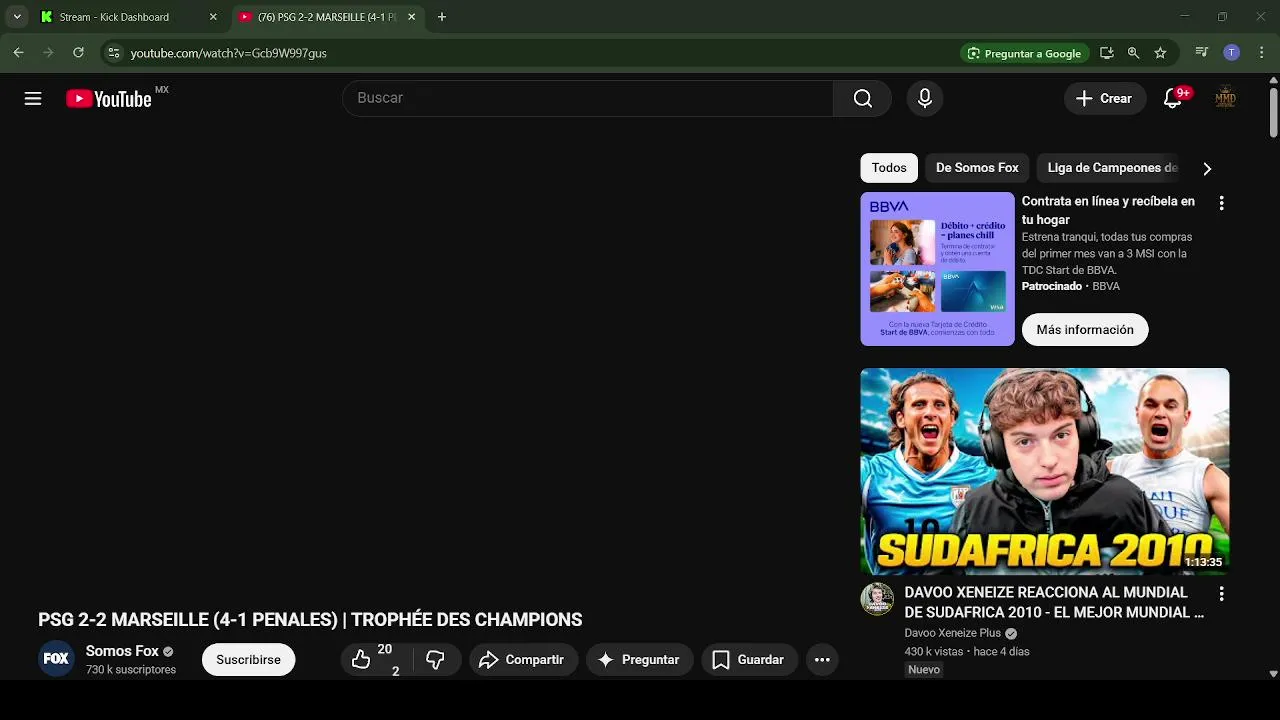This screenshot has height=720, width=1280.
Task: Subscribe to Somos Fox channel
Action: tap(248, 660)
